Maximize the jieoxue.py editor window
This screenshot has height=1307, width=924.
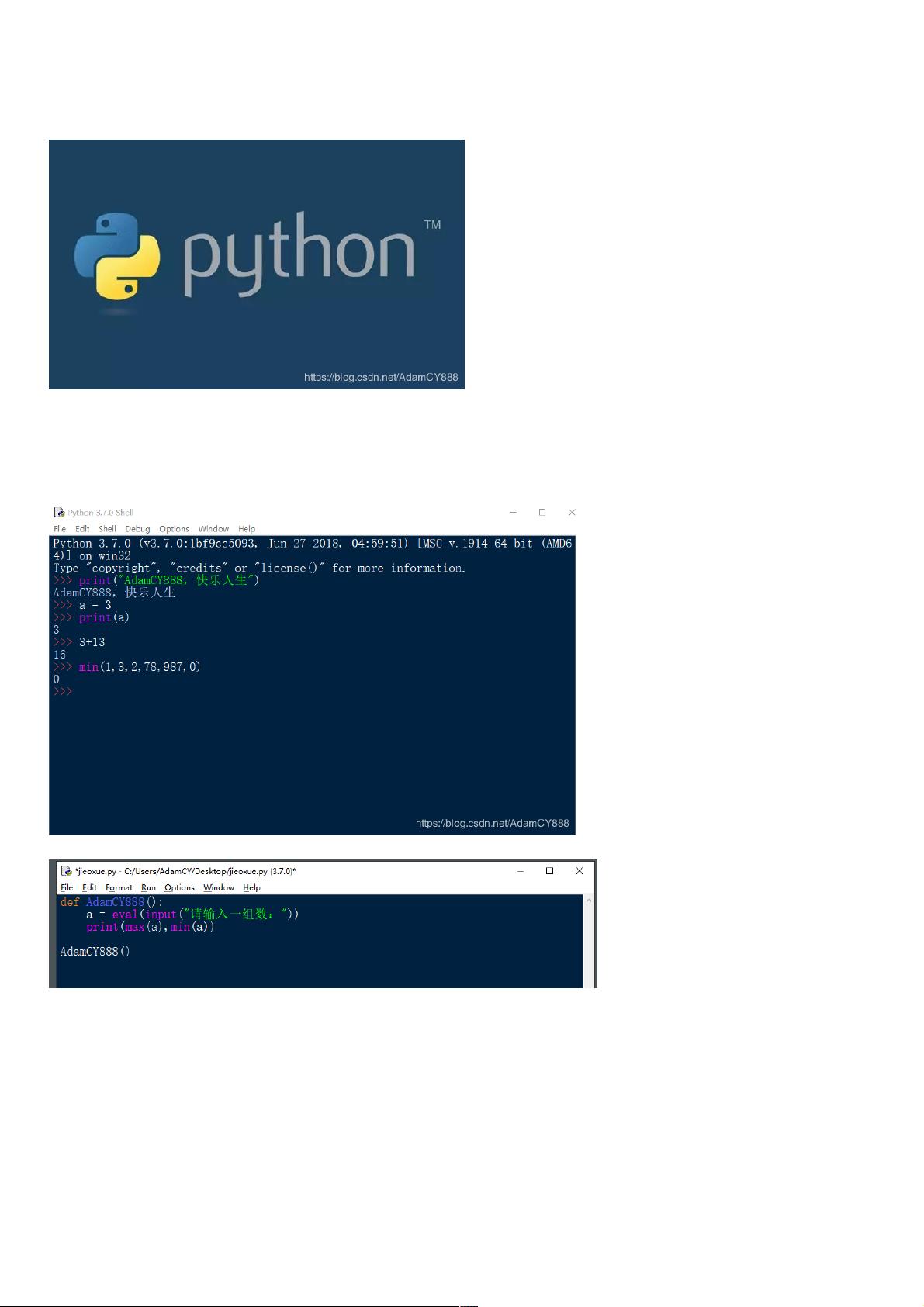click(550, 871)
